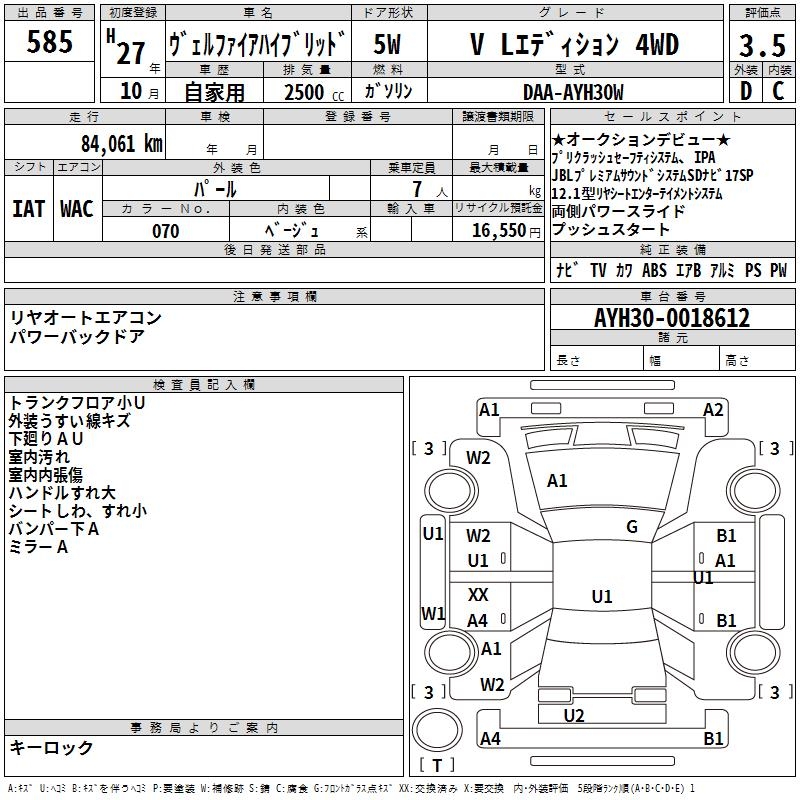Select the overall score 3.5
Image resolution: width=800 pixels, height=800 pixels.
[762, 45]
